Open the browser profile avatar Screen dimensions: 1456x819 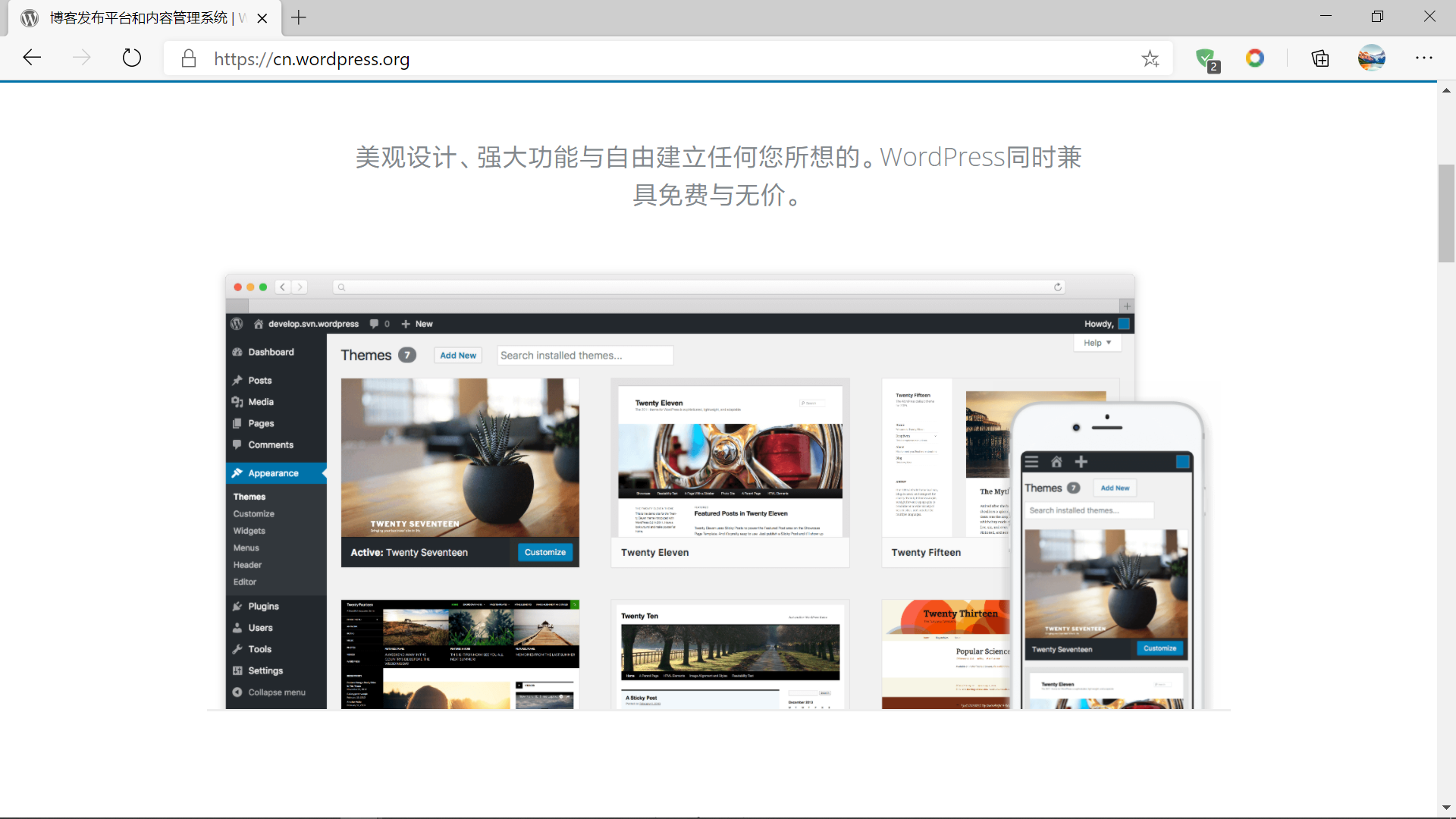pos(1371,58)
